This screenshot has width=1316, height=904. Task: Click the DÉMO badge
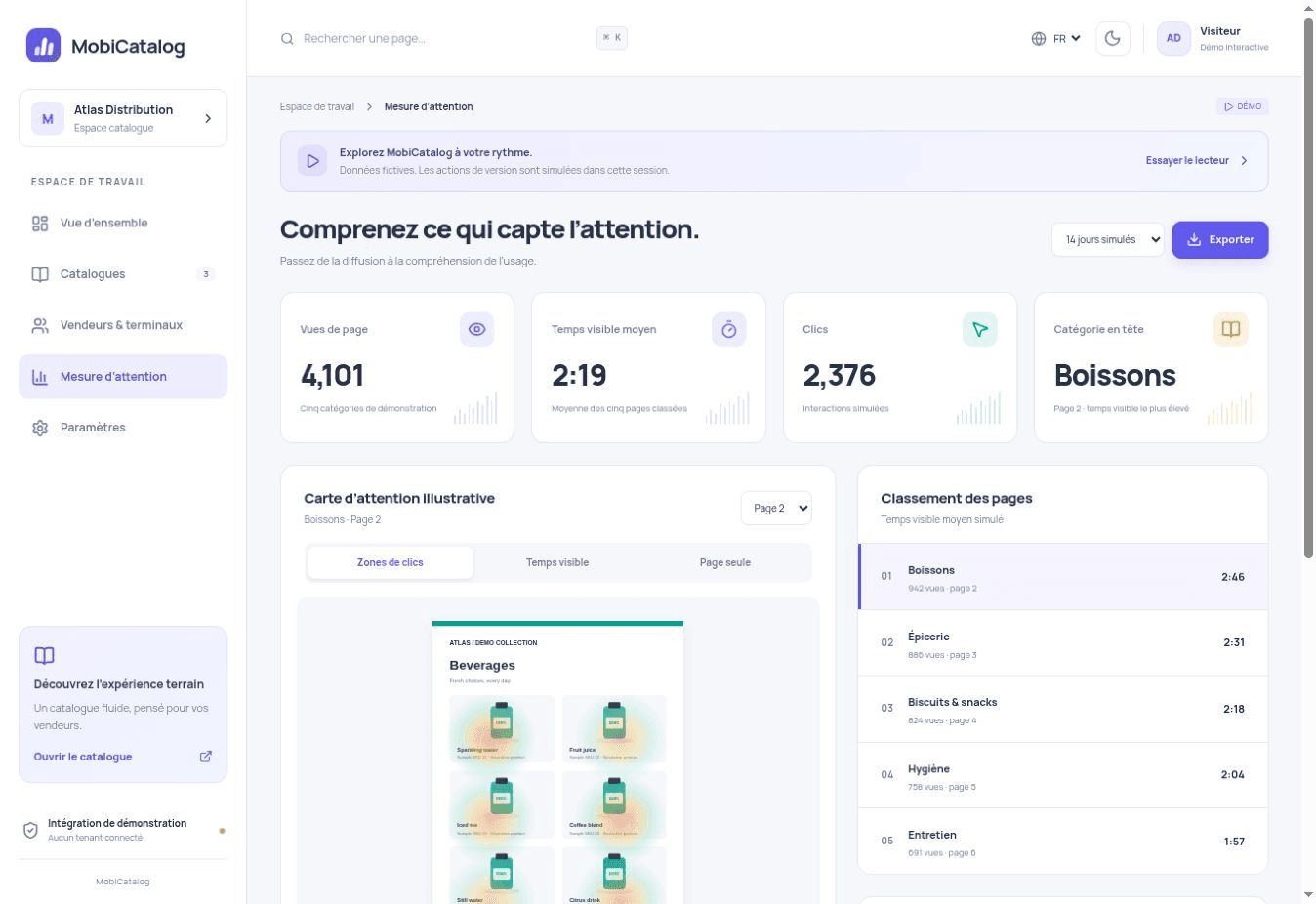tap(1243, 106)
